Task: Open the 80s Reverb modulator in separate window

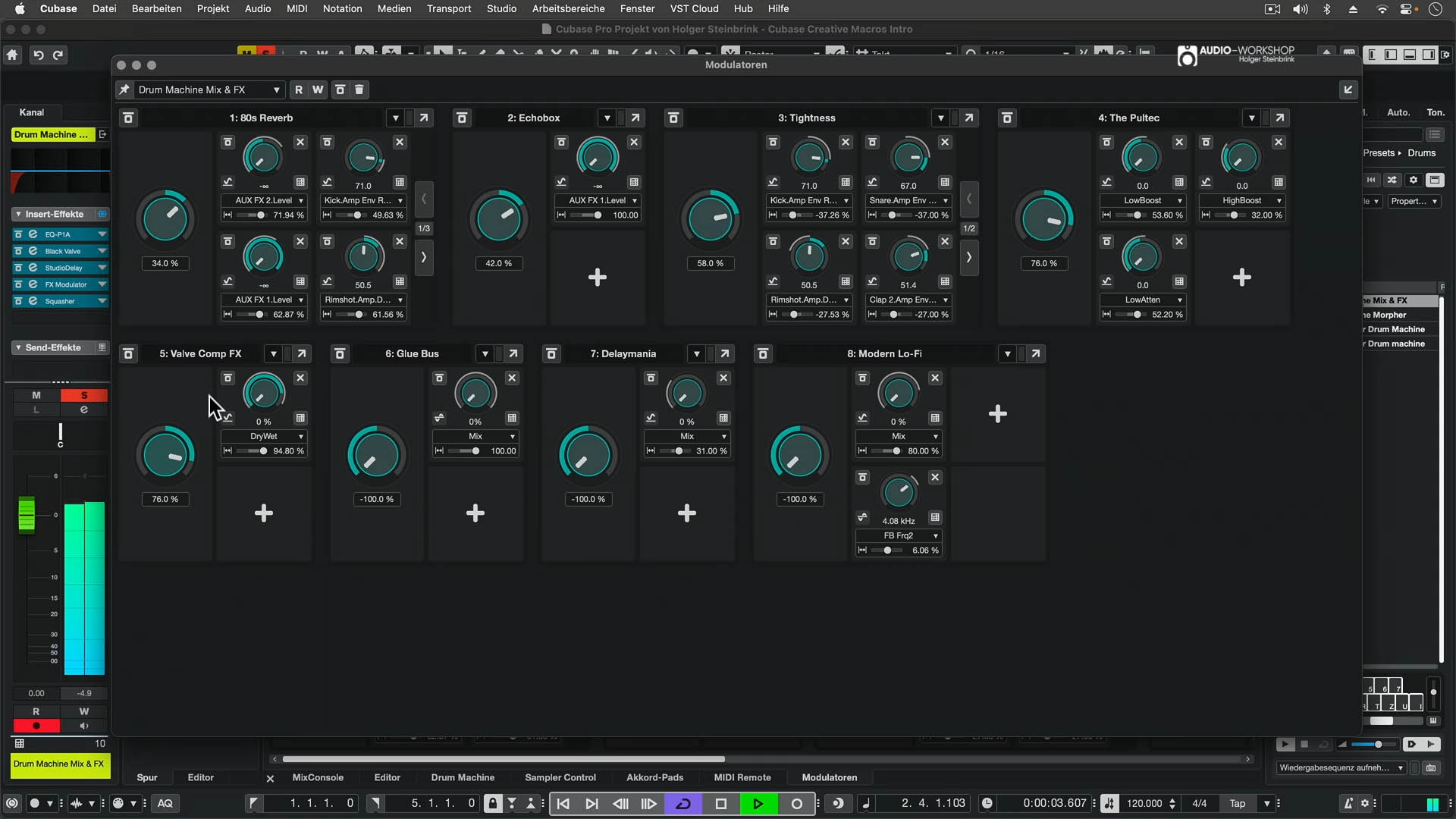Action: [424, 118]
